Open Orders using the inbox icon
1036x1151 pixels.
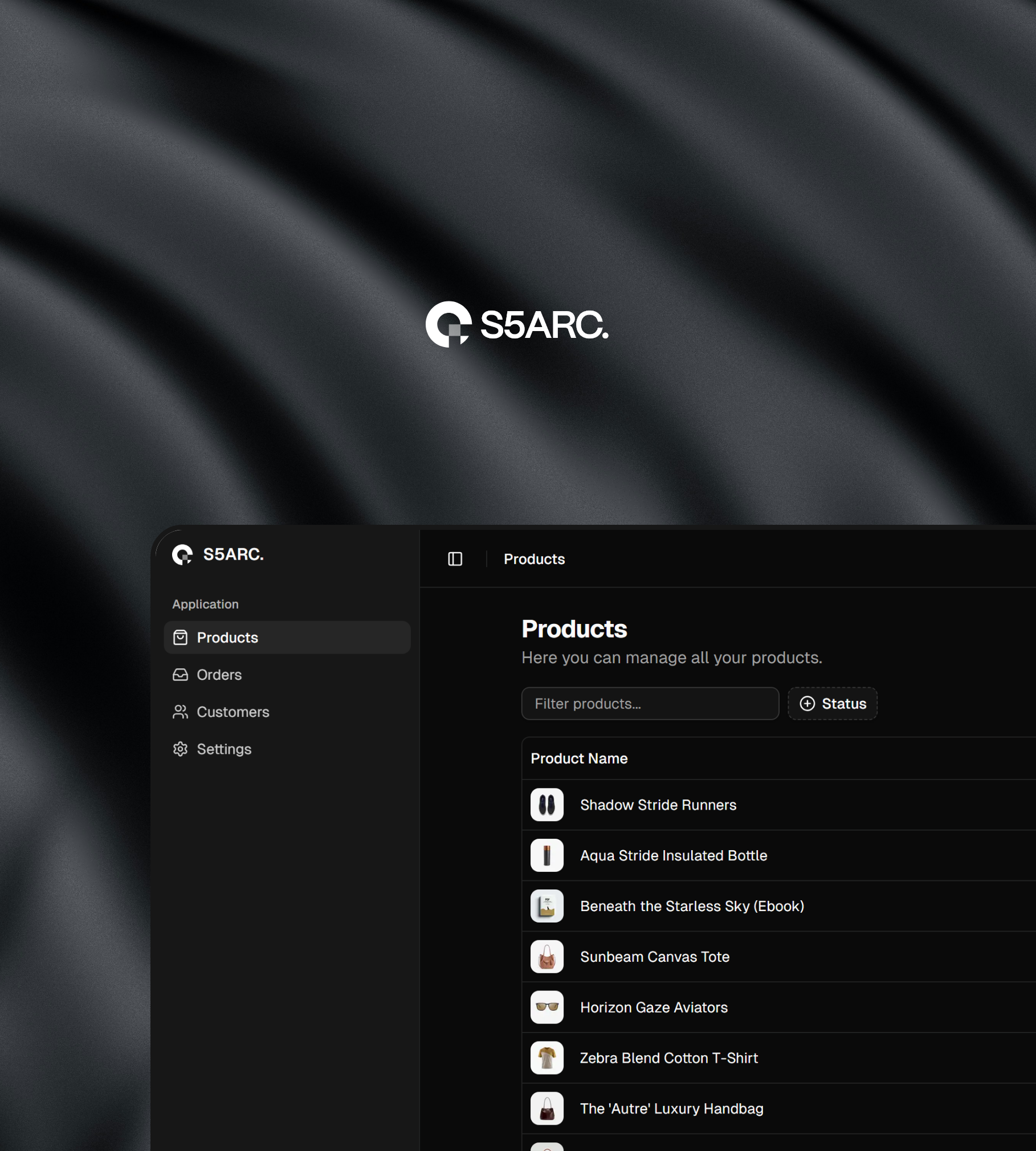pos(180,675)
